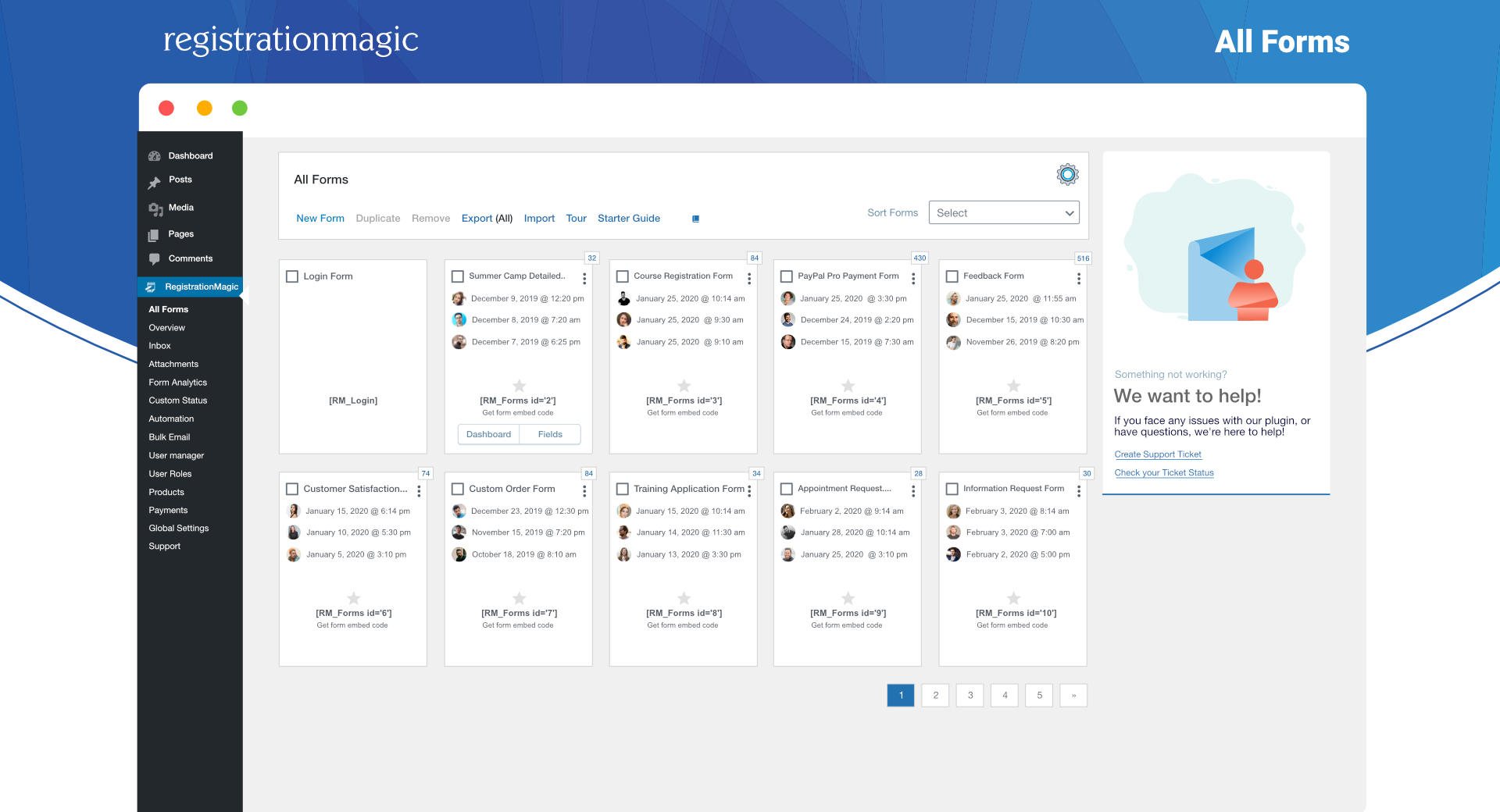Open Custom Status sidebar item
Image resolution: width=1500 pixels, height=812 pixels.
[178, 401]
